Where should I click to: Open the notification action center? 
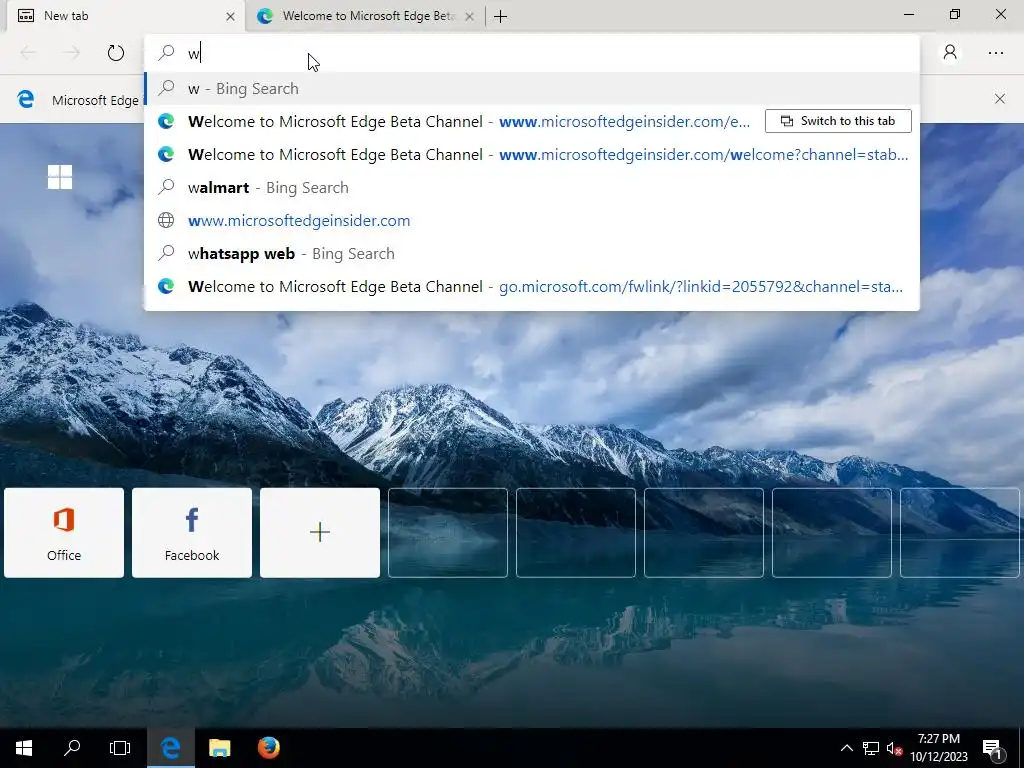pyautogui.click(x=993, y=748)
